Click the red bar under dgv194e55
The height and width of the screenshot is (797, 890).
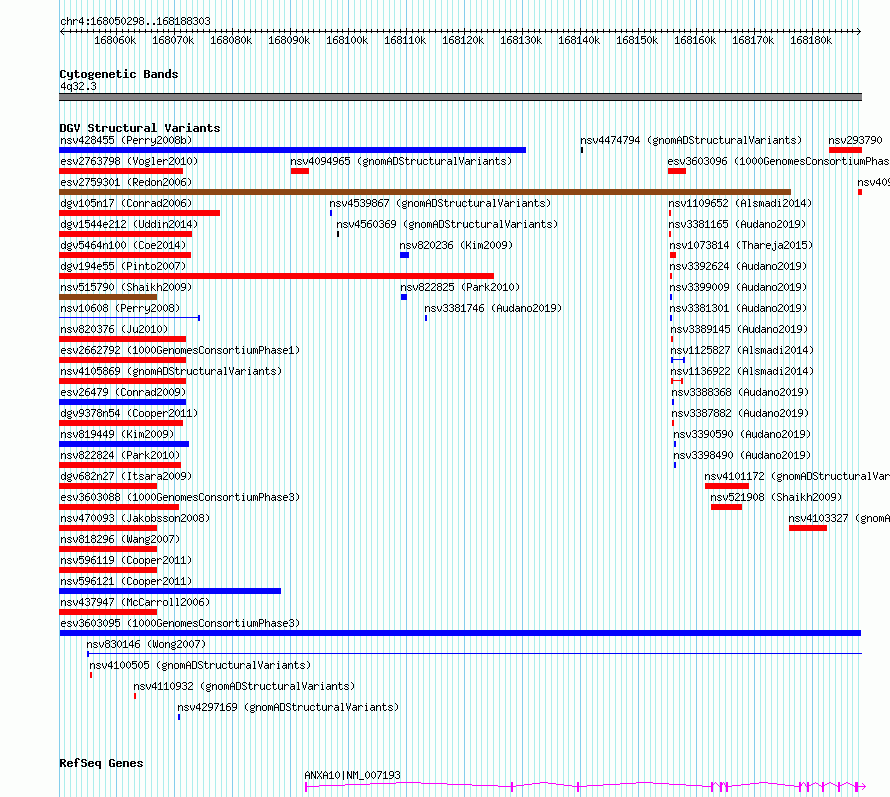pyautogui.click(x=276, y=276)
